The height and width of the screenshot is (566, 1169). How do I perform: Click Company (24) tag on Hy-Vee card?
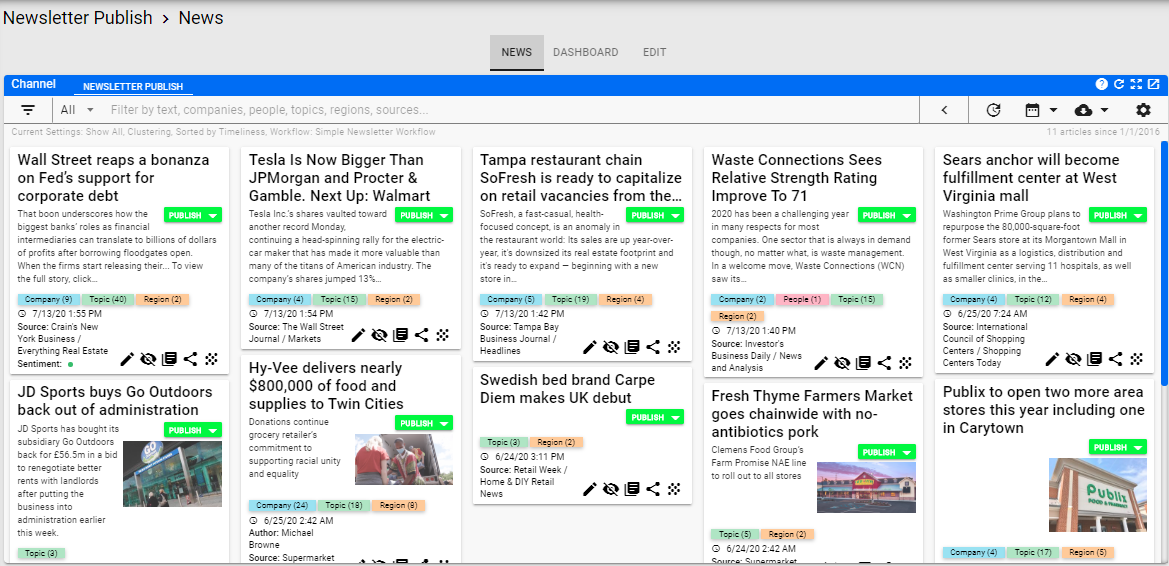point(282,506)
